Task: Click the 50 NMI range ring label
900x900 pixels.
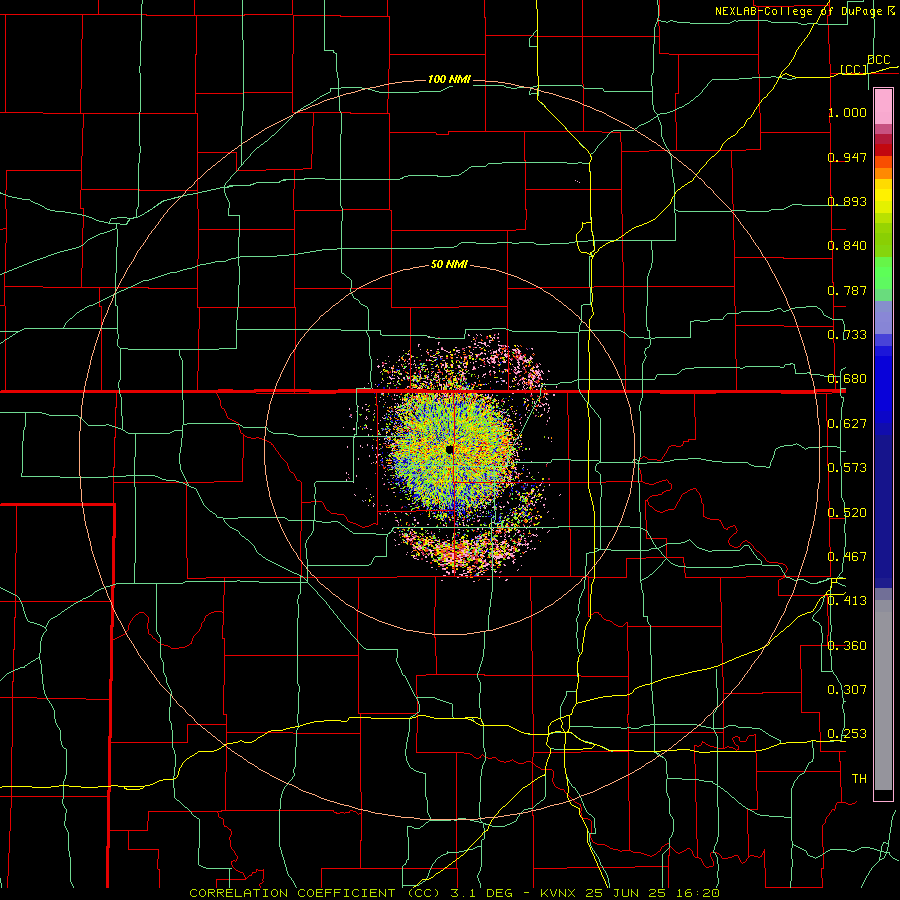Action: point(449,264)
